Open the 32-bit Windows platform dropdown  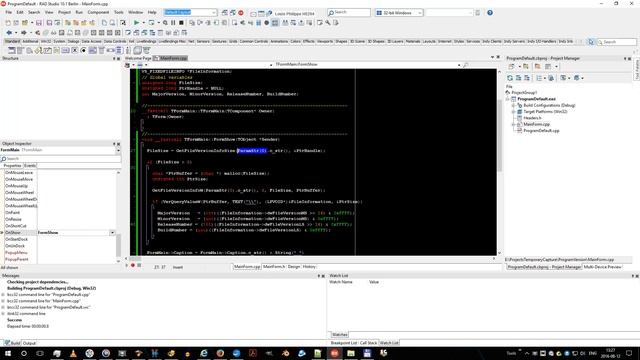click(420, 13)
